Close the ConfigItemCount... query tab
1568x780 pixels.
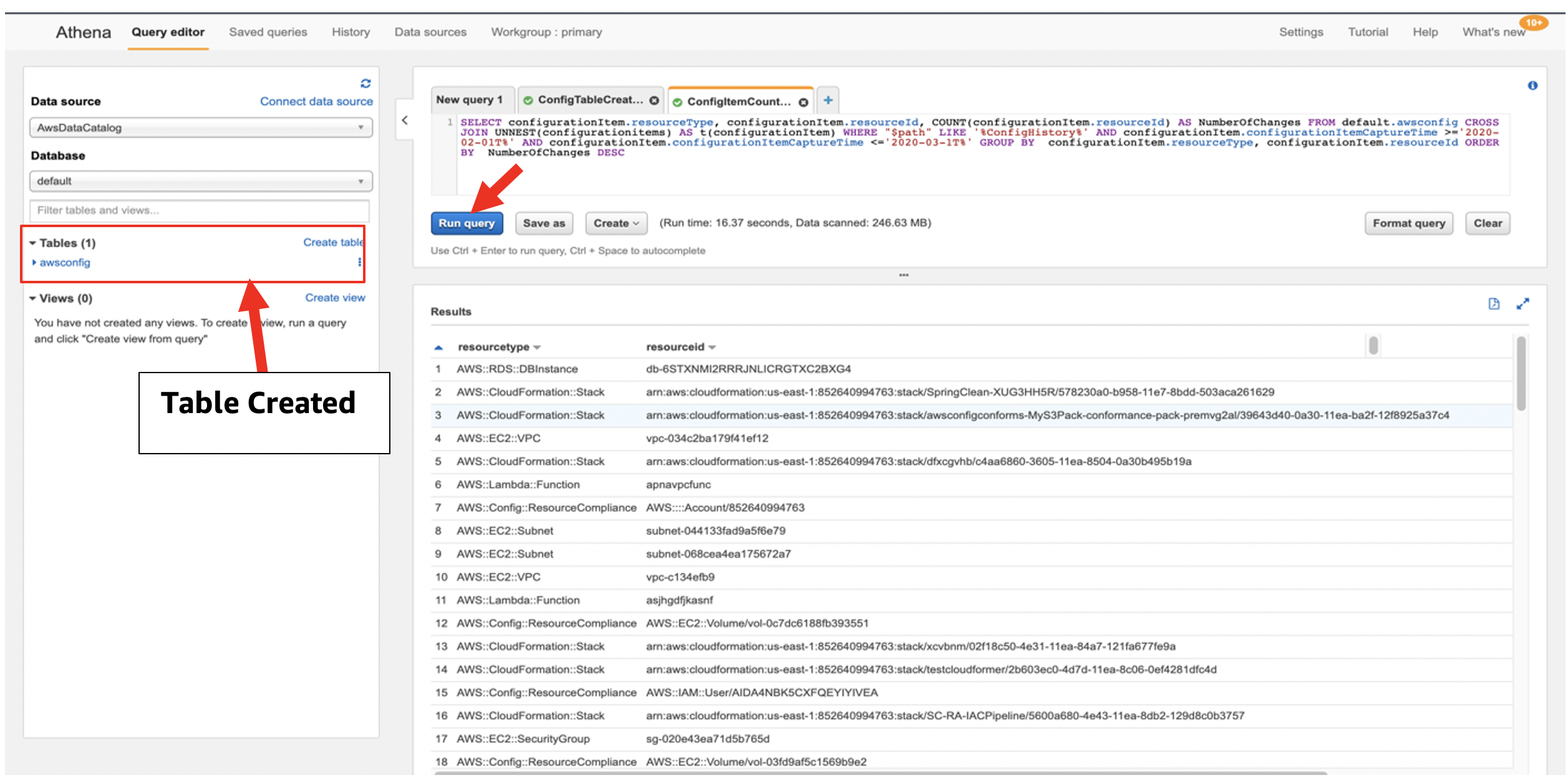coord(803,102)
